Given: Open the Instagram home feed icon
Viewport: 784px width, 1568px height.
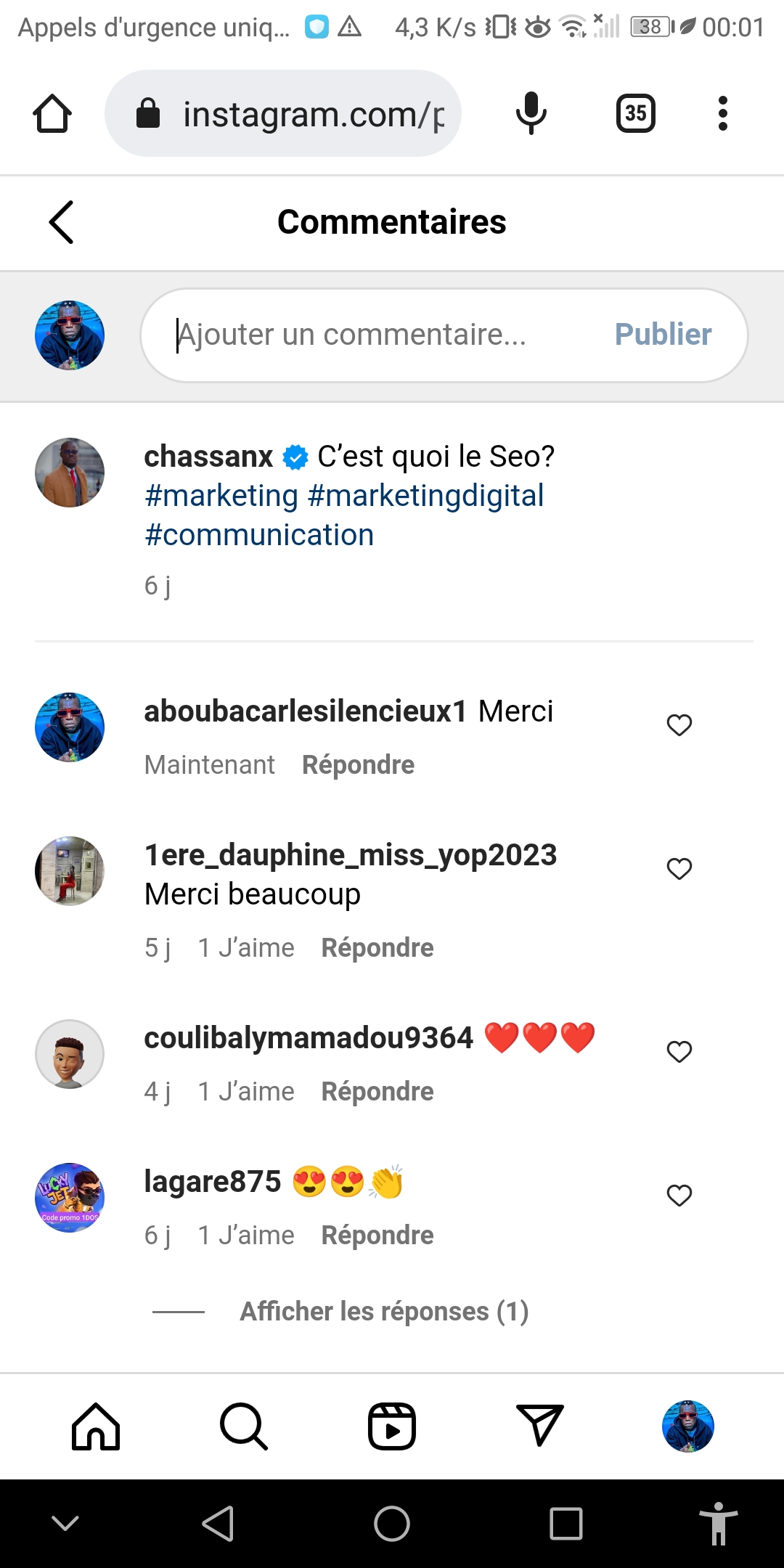Looking at the screenshot, I should click(x=96, y=1426).
